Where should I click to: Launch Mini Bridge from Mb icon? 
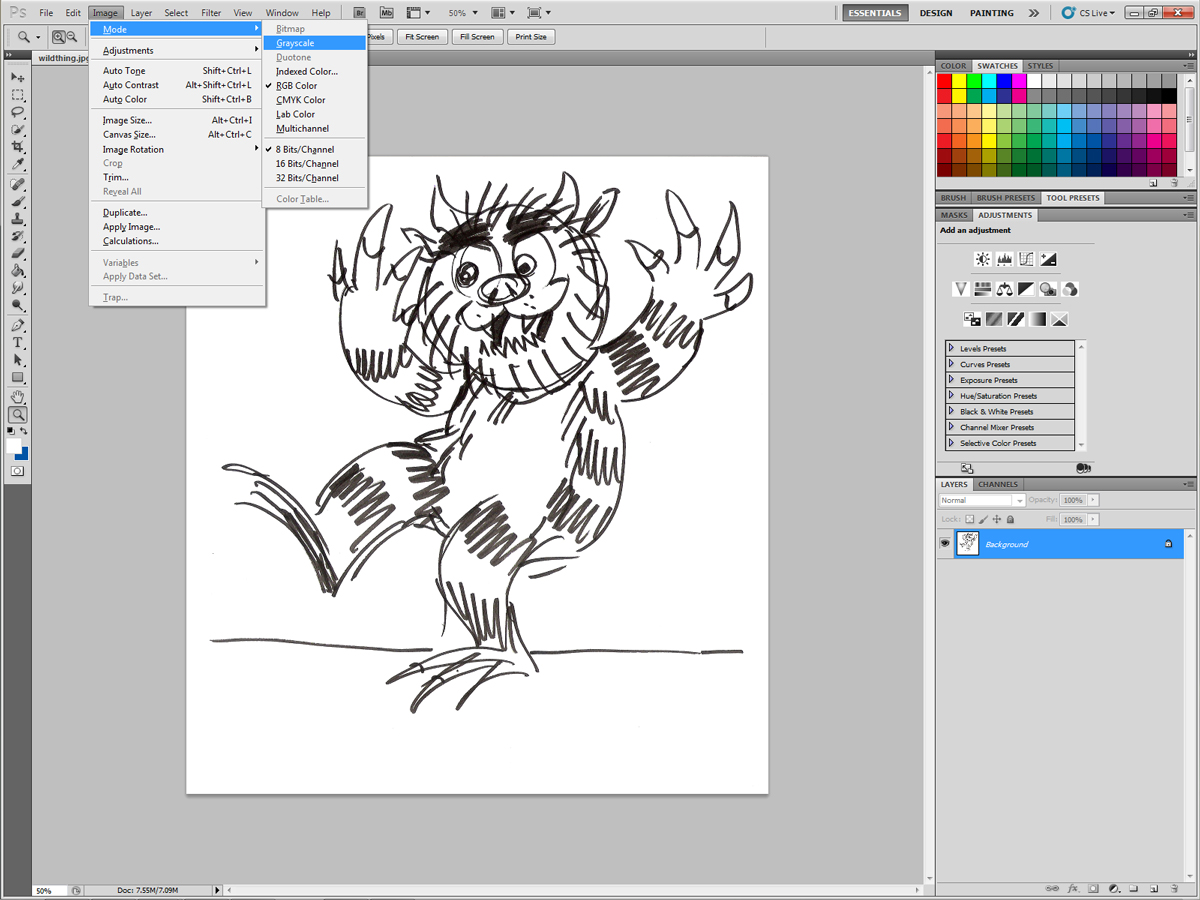(x=386, y=13)
